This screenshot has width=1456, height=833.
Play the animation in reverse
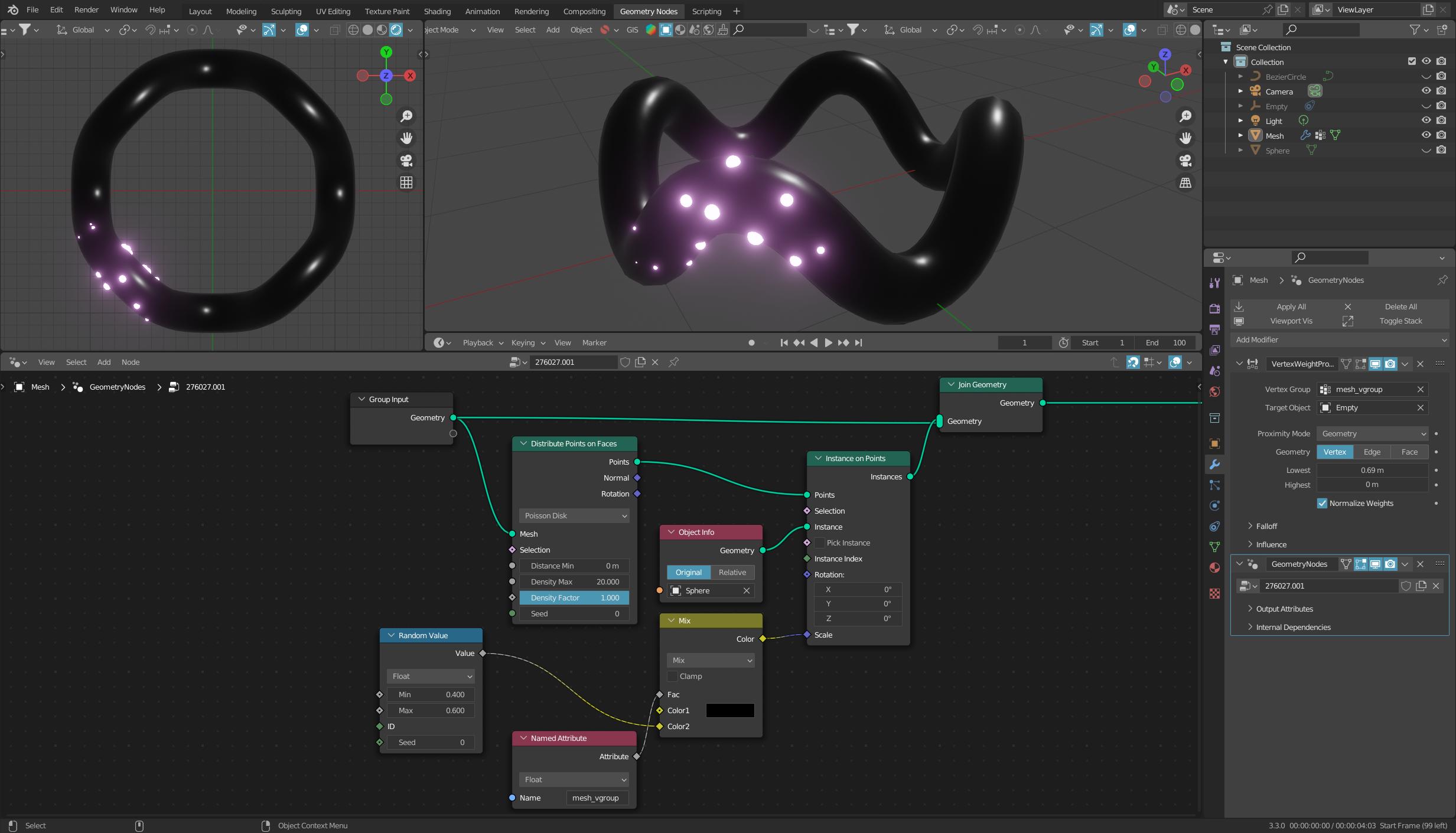coord(814,342)
